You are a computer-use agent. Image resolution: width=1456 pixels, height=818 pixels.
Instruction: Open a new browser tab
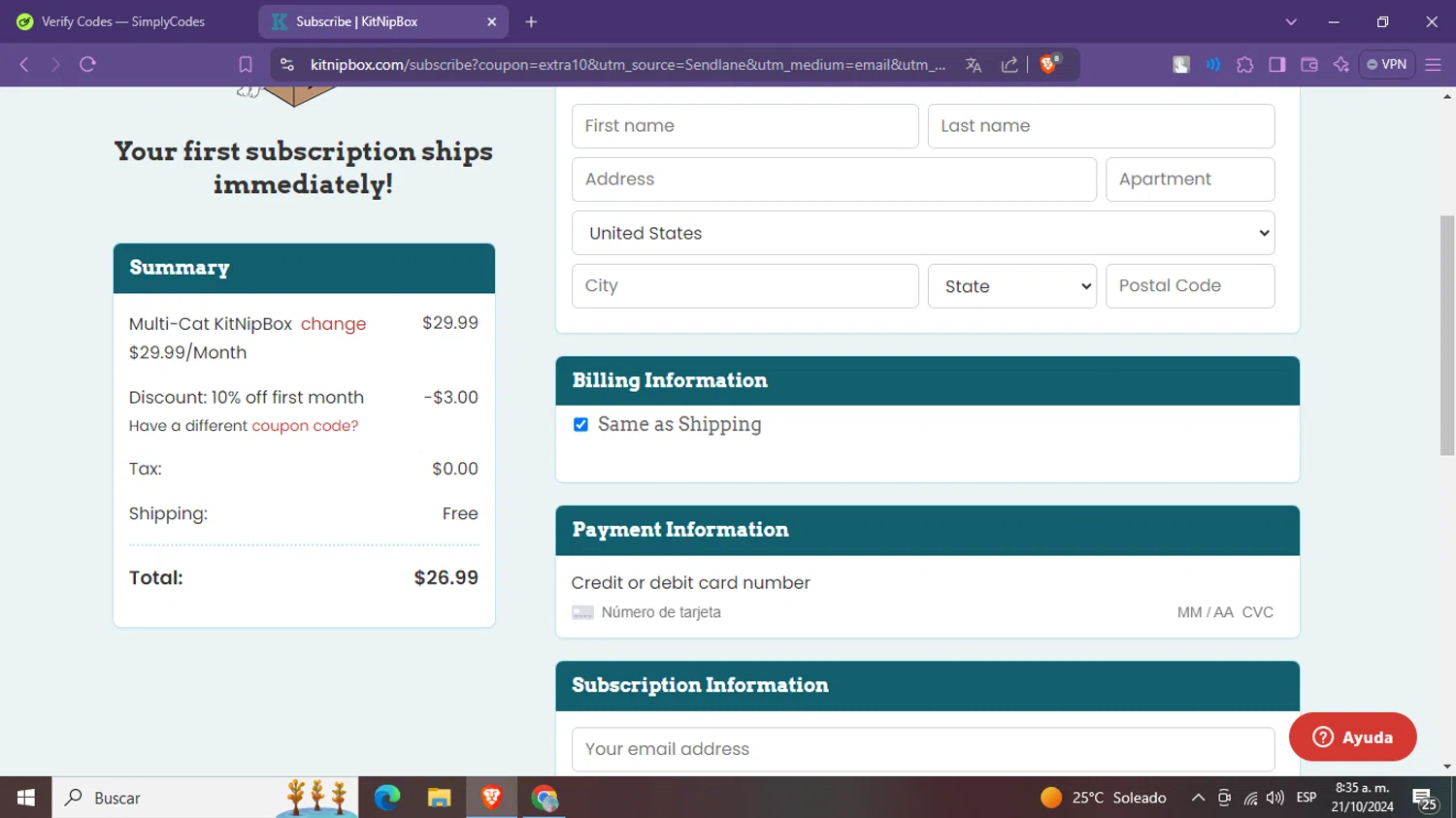click(531, 21)
